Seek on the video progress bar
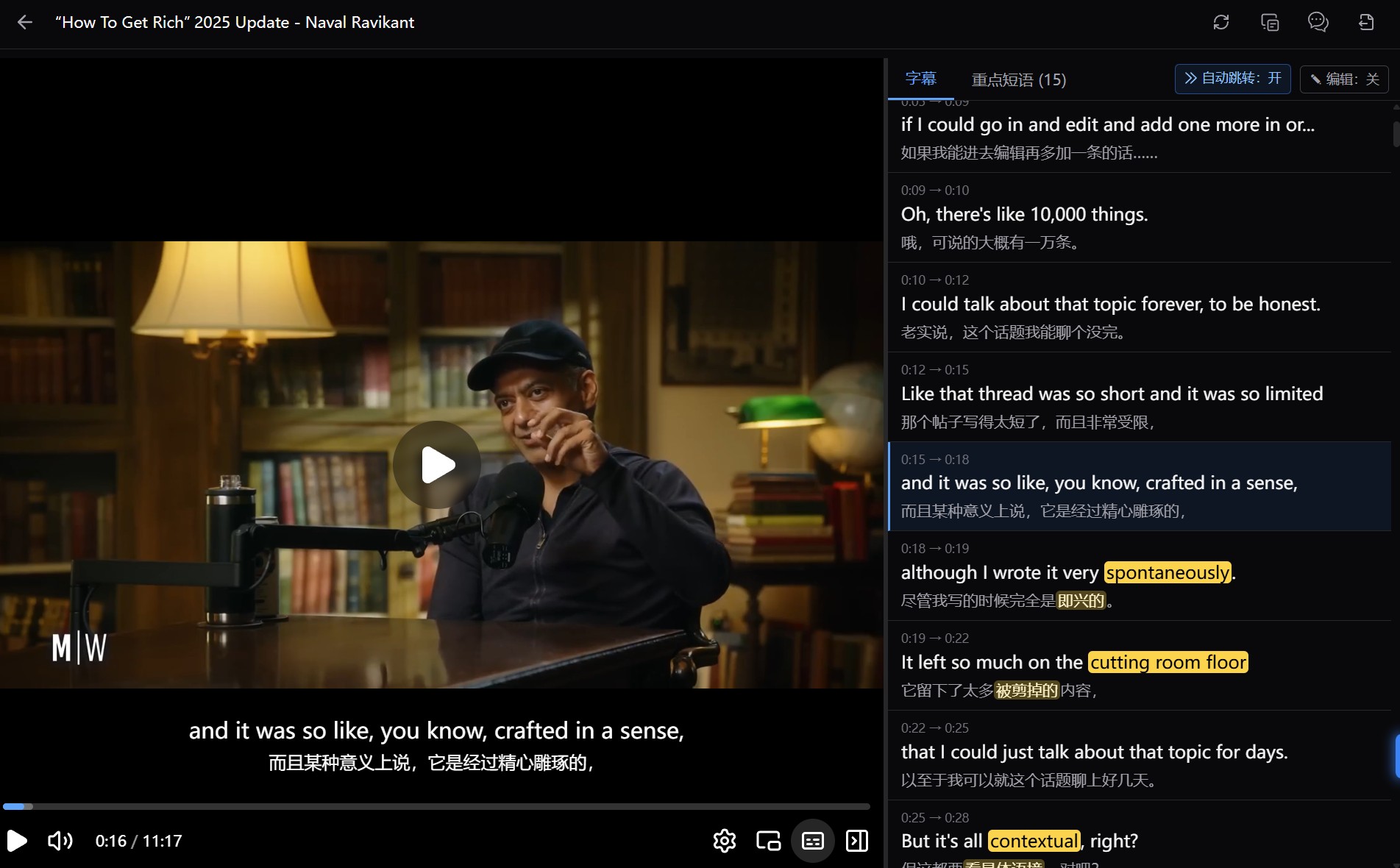The height and width of the screenshot is (868, 1400). coord(436,807)
